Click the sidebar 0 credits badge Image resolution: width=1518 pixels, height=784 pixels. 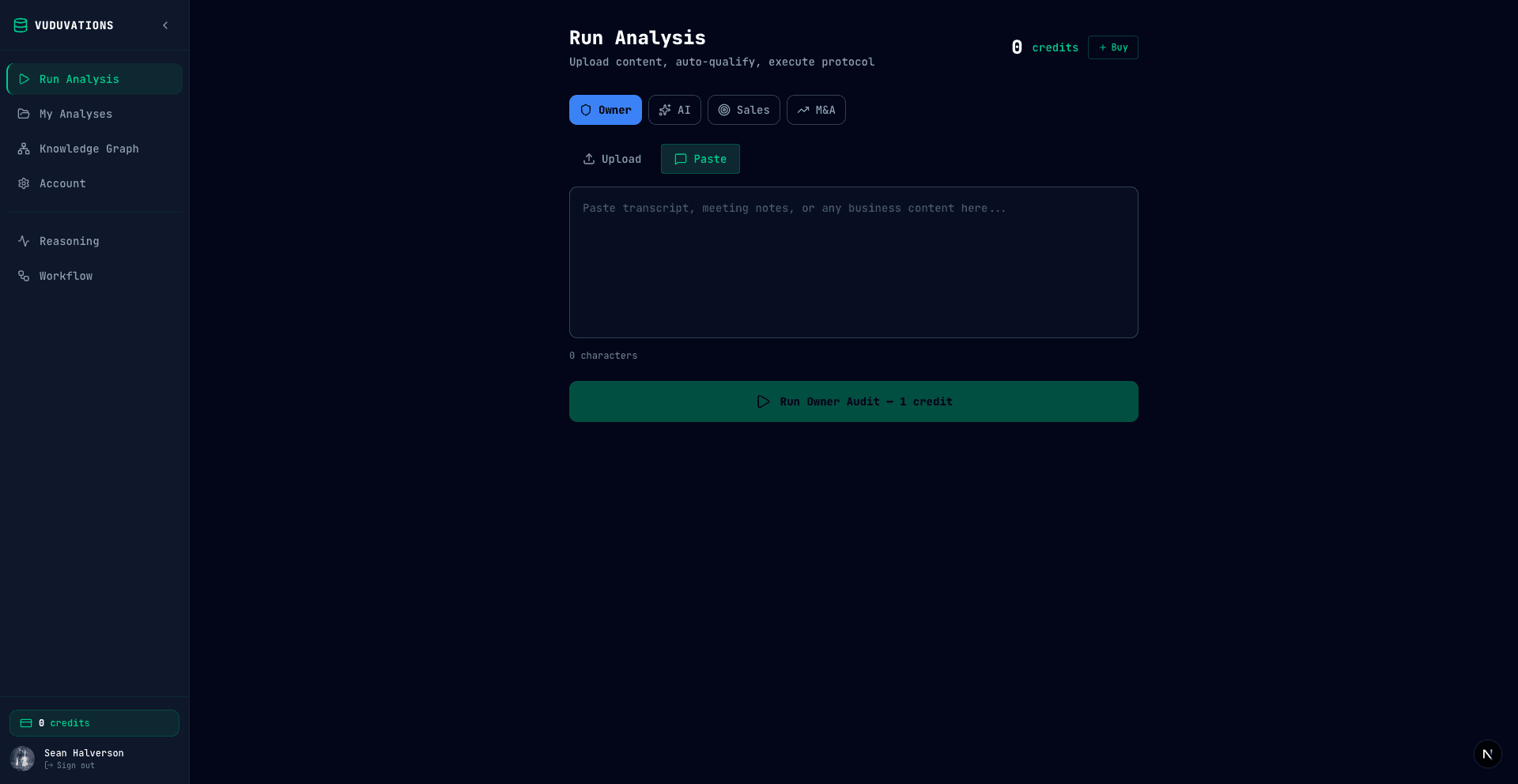click(x=94, y=723)
